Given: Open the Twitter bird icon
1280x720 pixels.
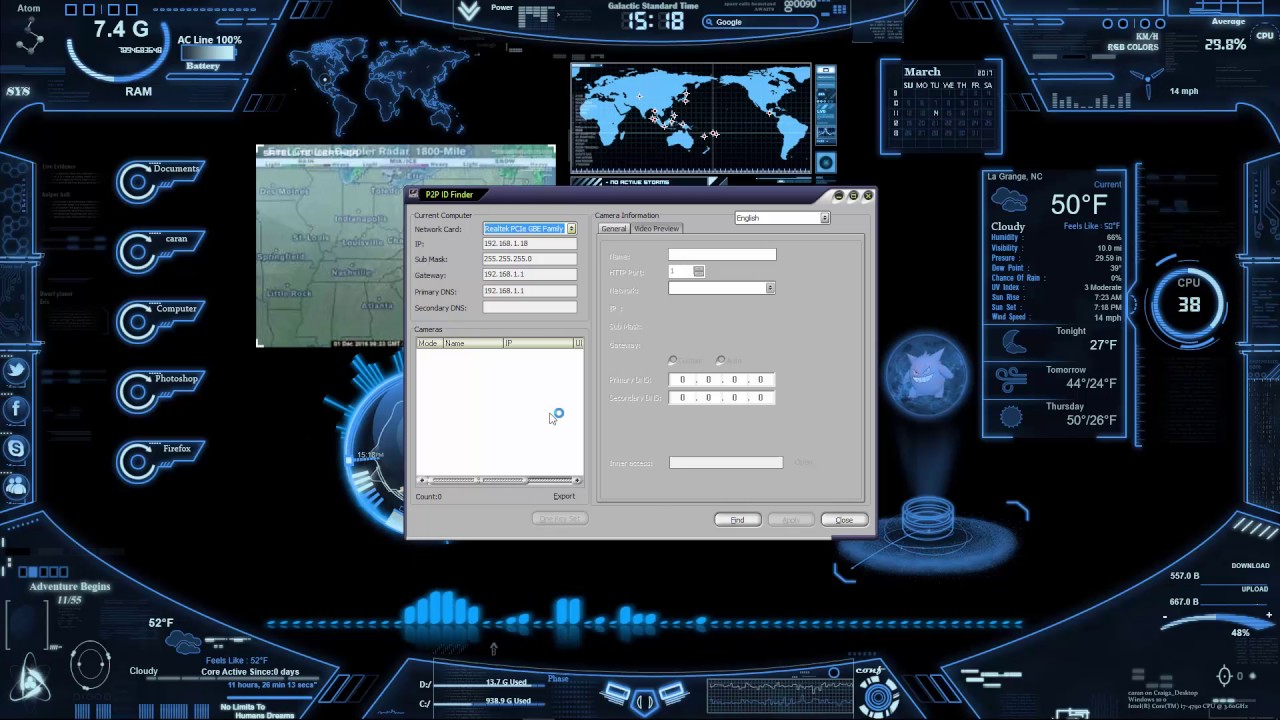Looking at the screenshot, I should pos(15,370).
